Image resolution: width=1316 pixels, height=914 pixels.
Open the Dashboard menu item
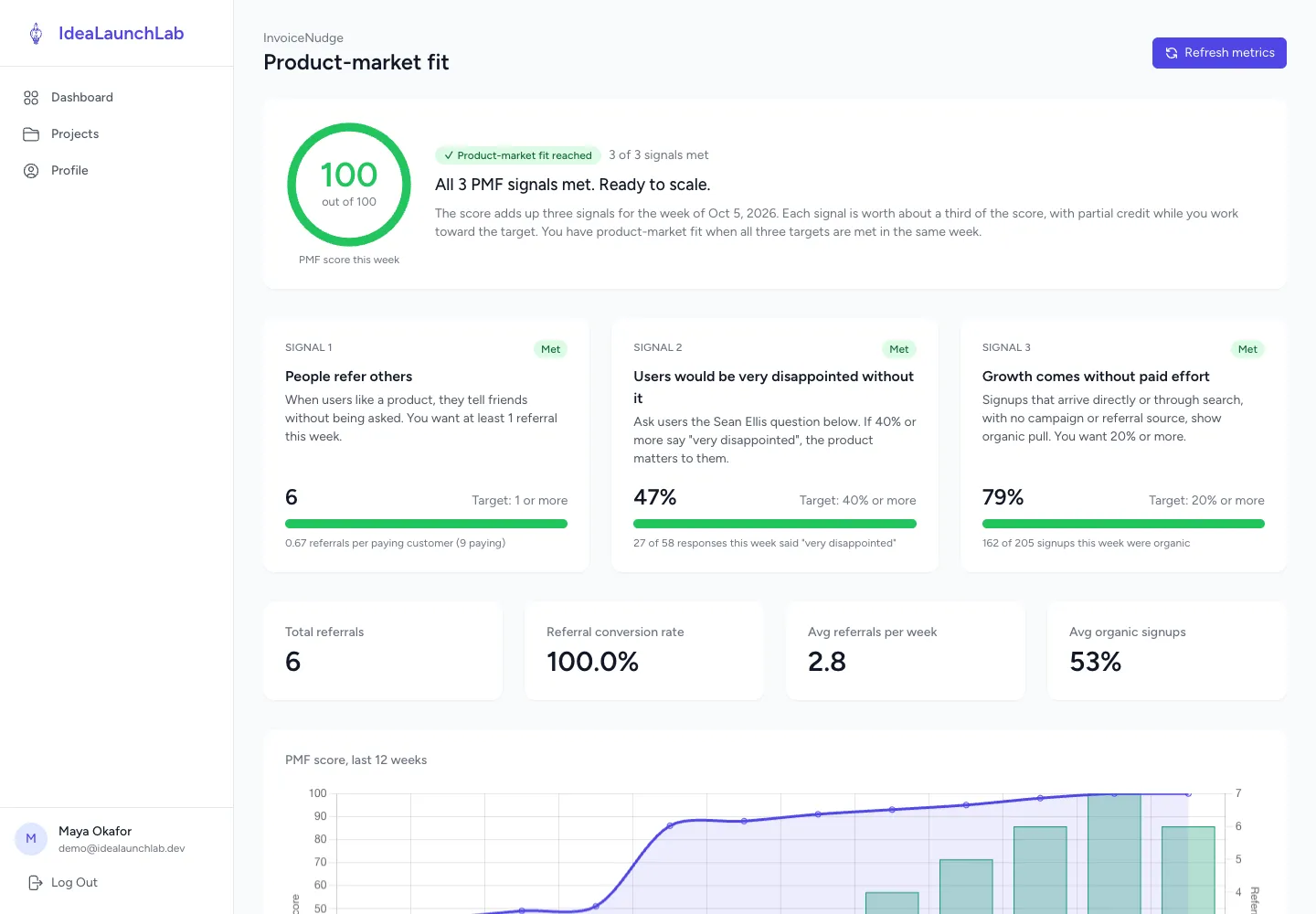pos(117,98)
